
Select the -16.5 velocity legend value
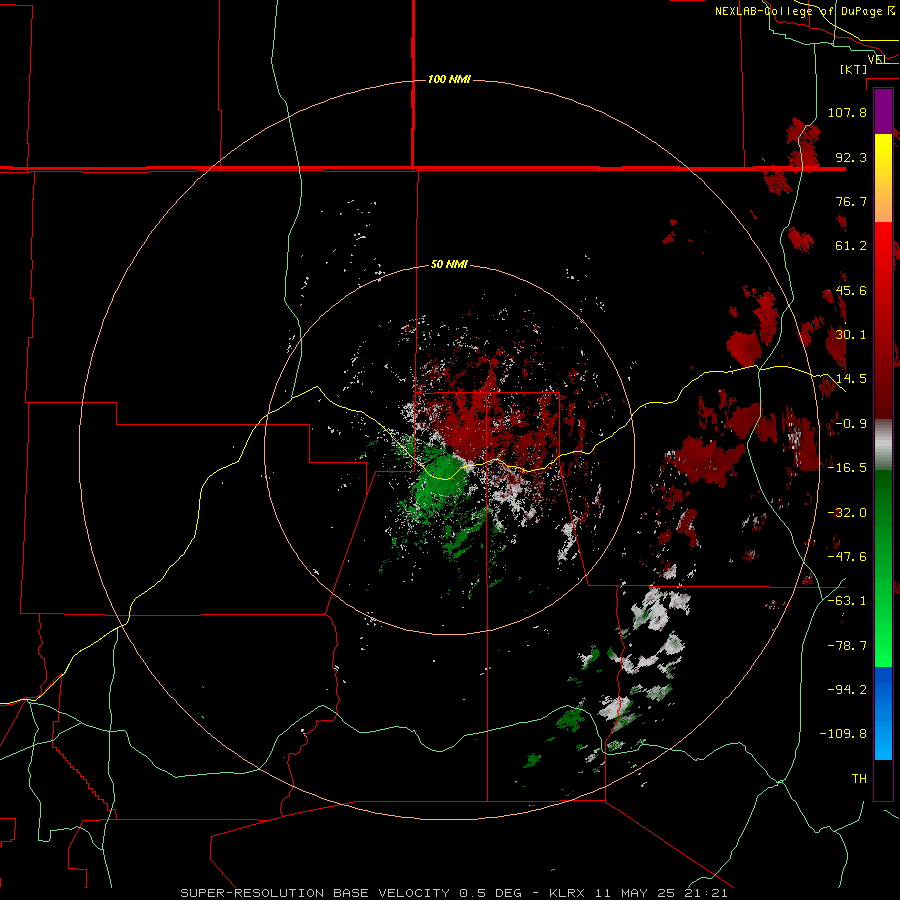847,468
